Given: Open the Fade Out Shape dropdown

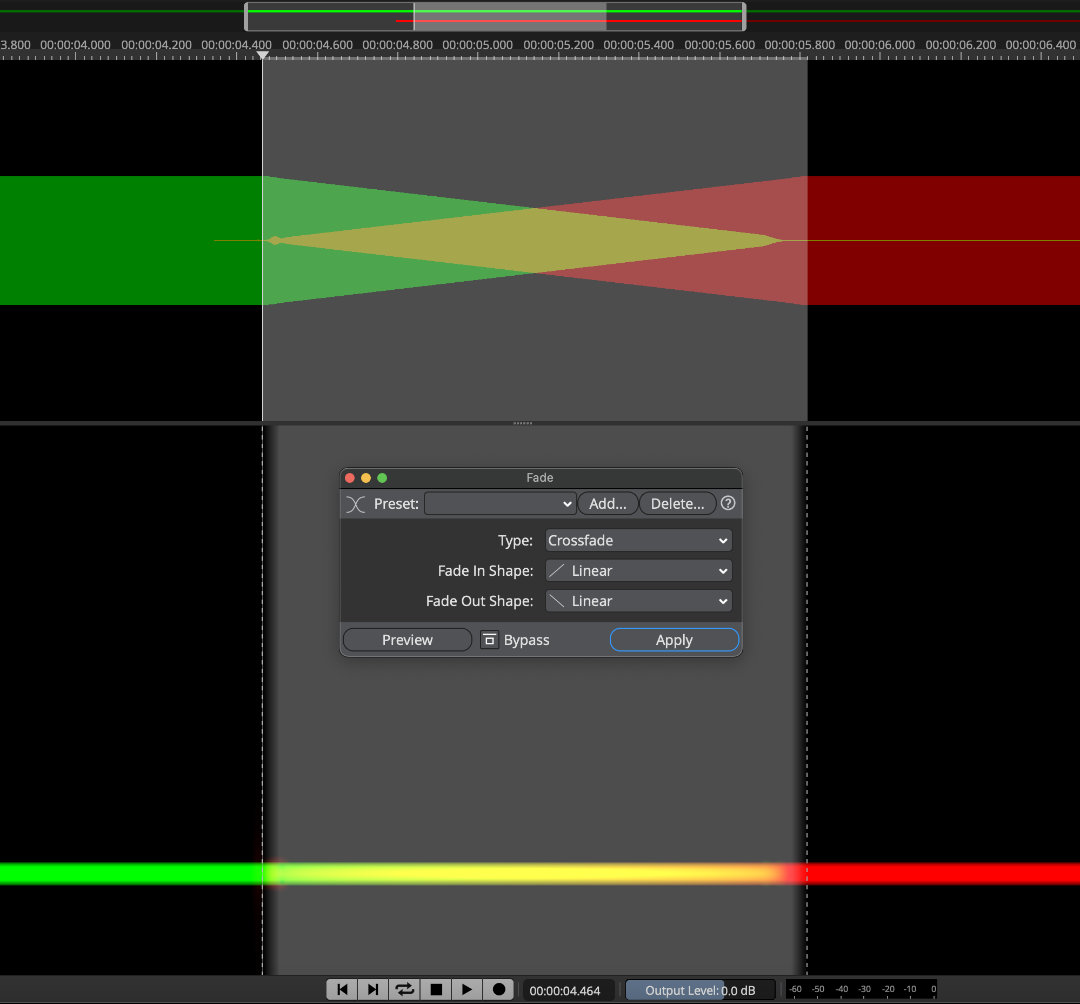Looking at the screenshot, I should [x=638, y=601].
